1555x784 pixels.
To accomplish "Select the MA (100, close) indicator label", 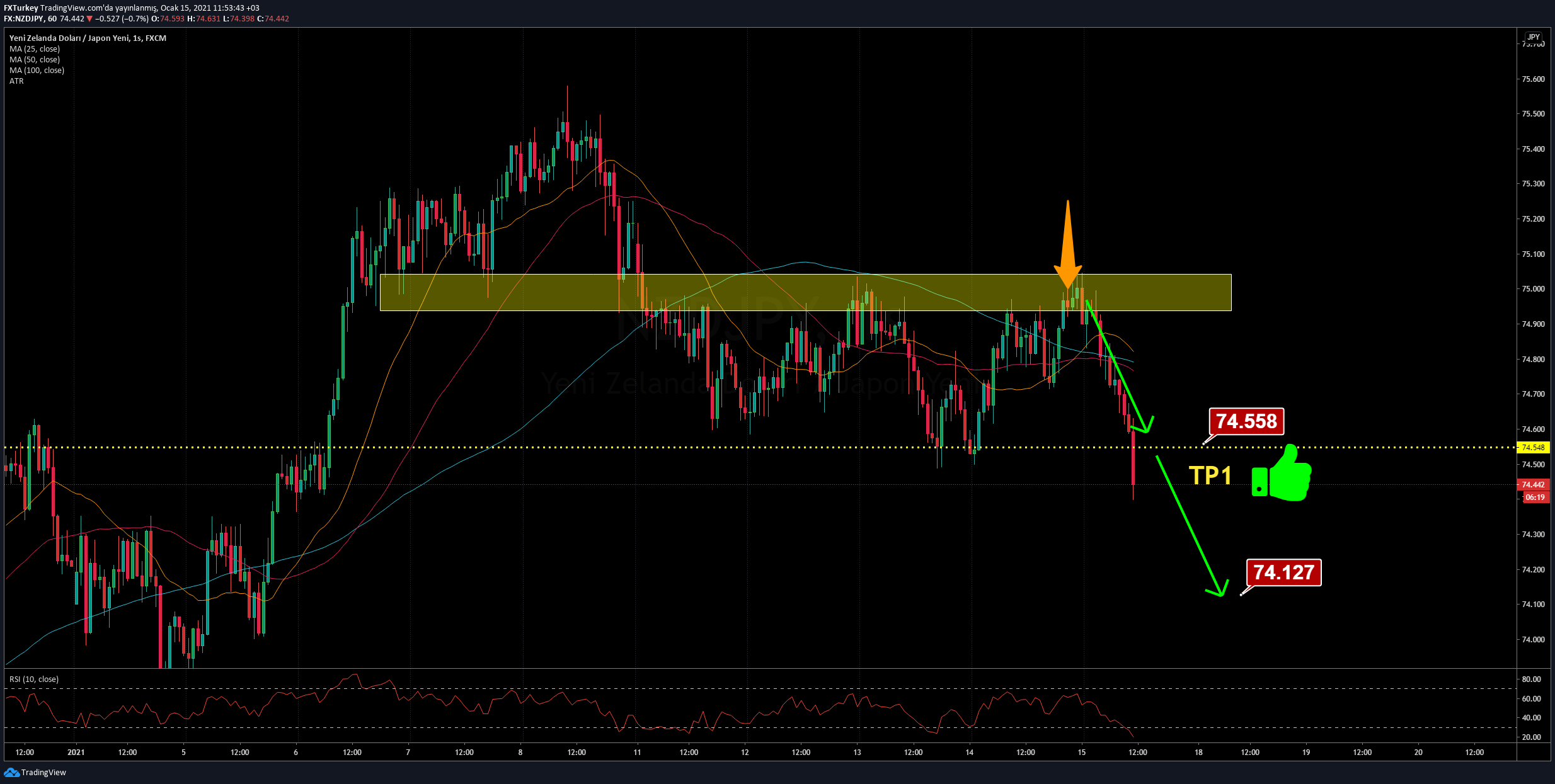I will pyautogui.click(x=37, y=71).
